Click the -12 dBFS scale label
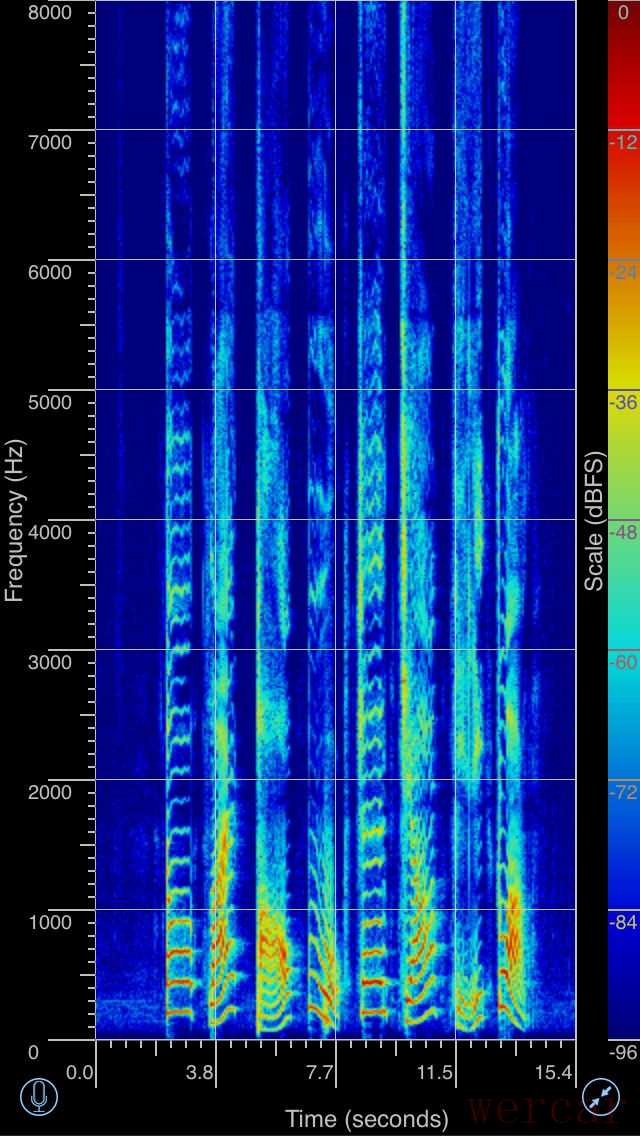The image size is (640, 1136). (x=623, y=142)
